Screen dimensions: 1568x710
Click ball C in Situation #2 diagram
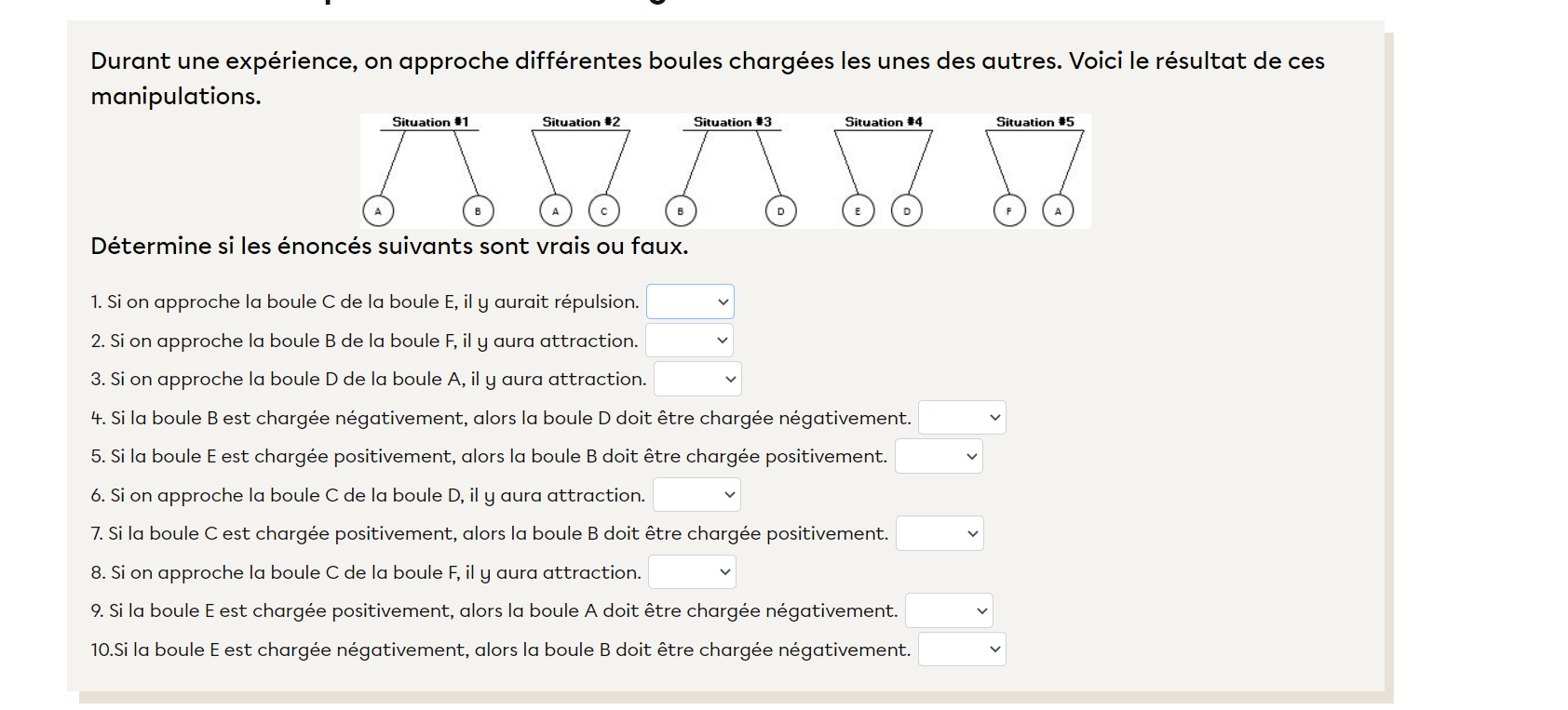point(603,211)
